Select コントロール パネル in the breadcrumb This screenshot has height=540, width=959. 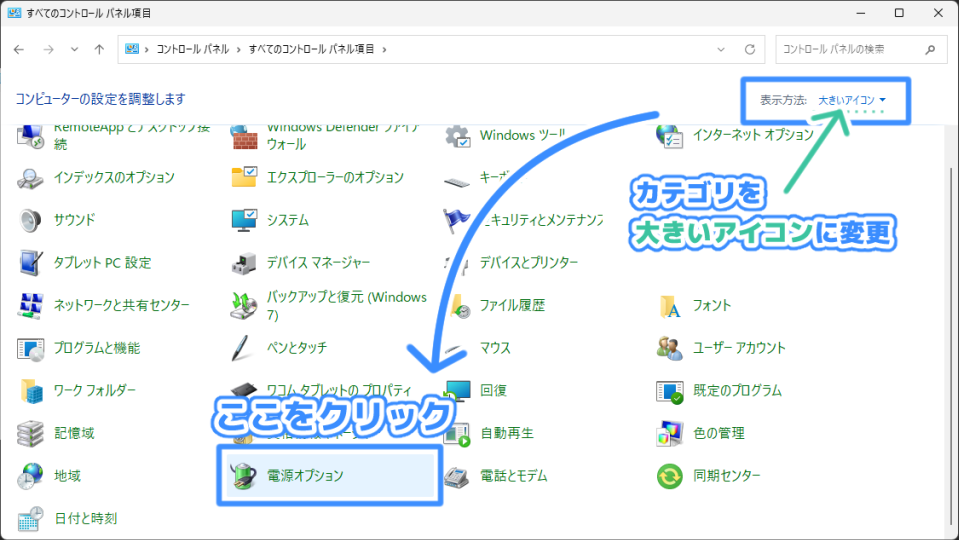pyautogui.click(x=193, y=49)
